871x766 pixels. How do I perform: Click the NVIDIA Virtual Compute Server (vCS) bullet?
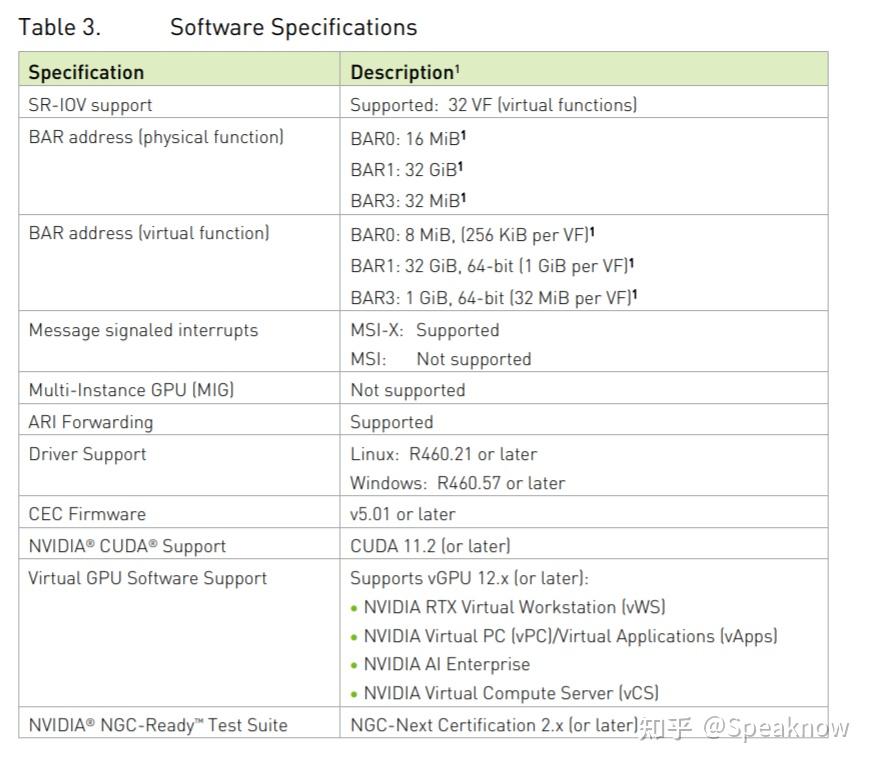[510, 693]
